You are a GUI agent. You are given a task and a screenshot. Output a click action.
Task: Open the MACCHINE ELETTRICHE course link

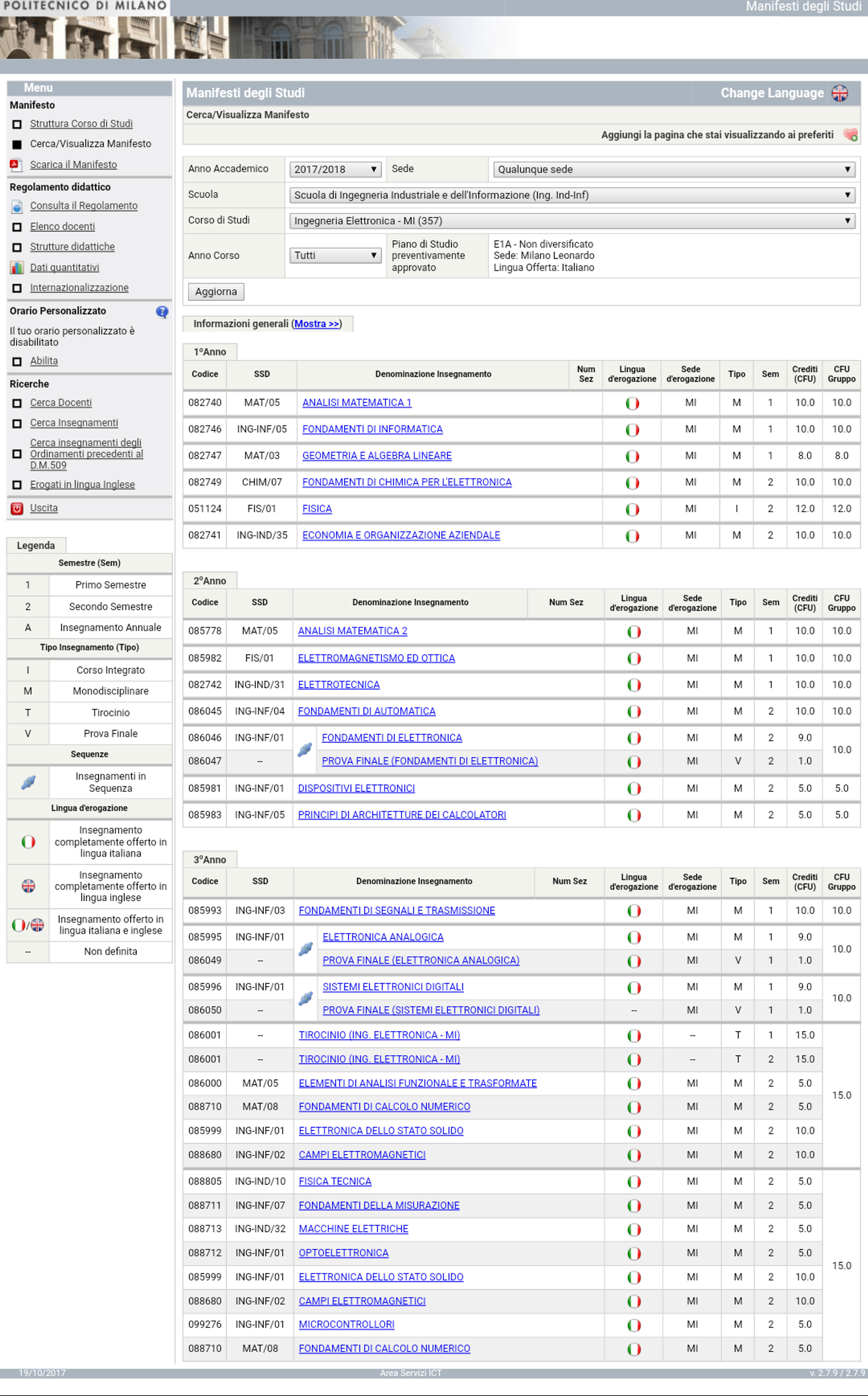pyautogui.click(x=353, y=1229)
